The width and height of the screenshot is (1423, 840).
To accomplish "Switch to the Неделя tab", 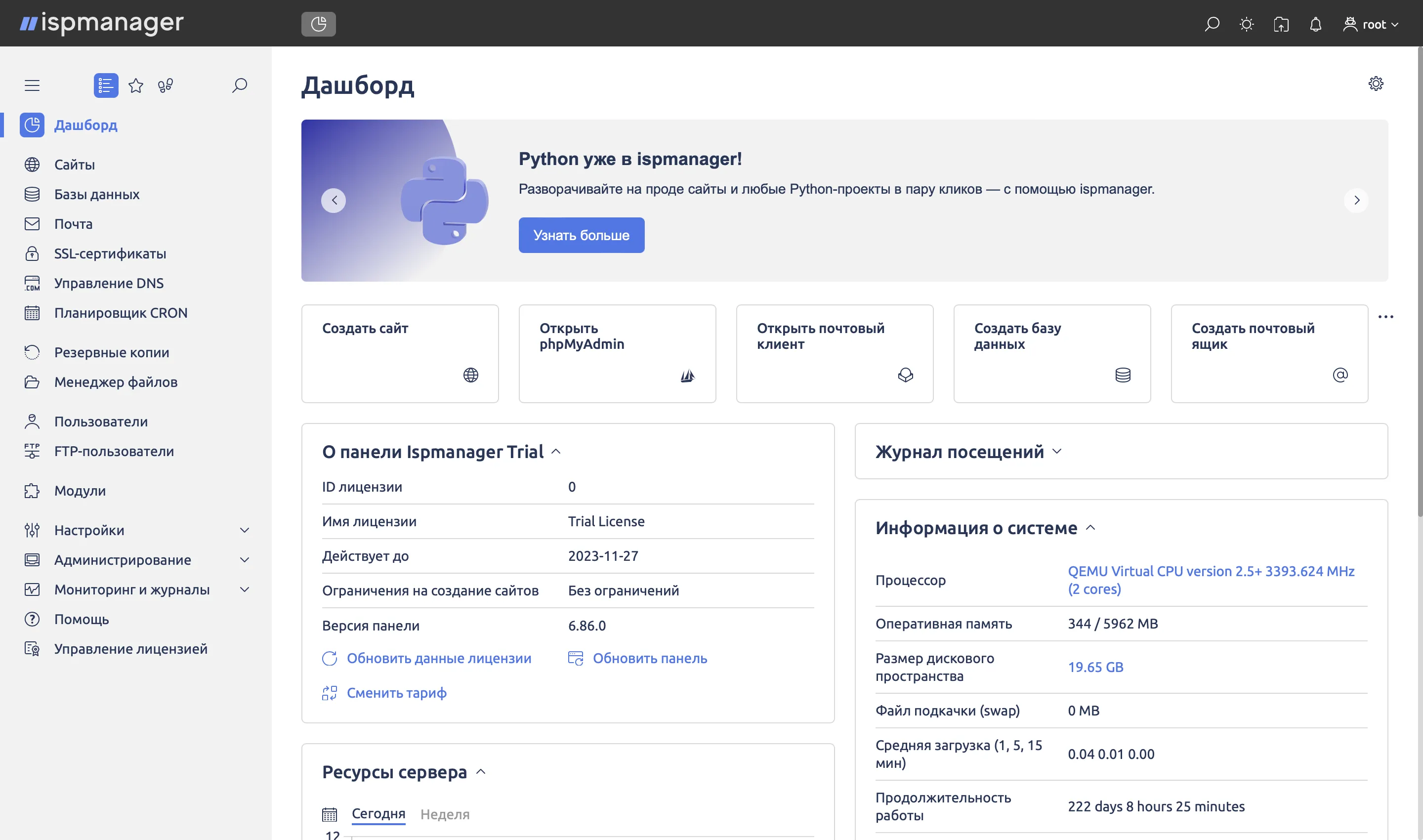I will pos(445,814).
